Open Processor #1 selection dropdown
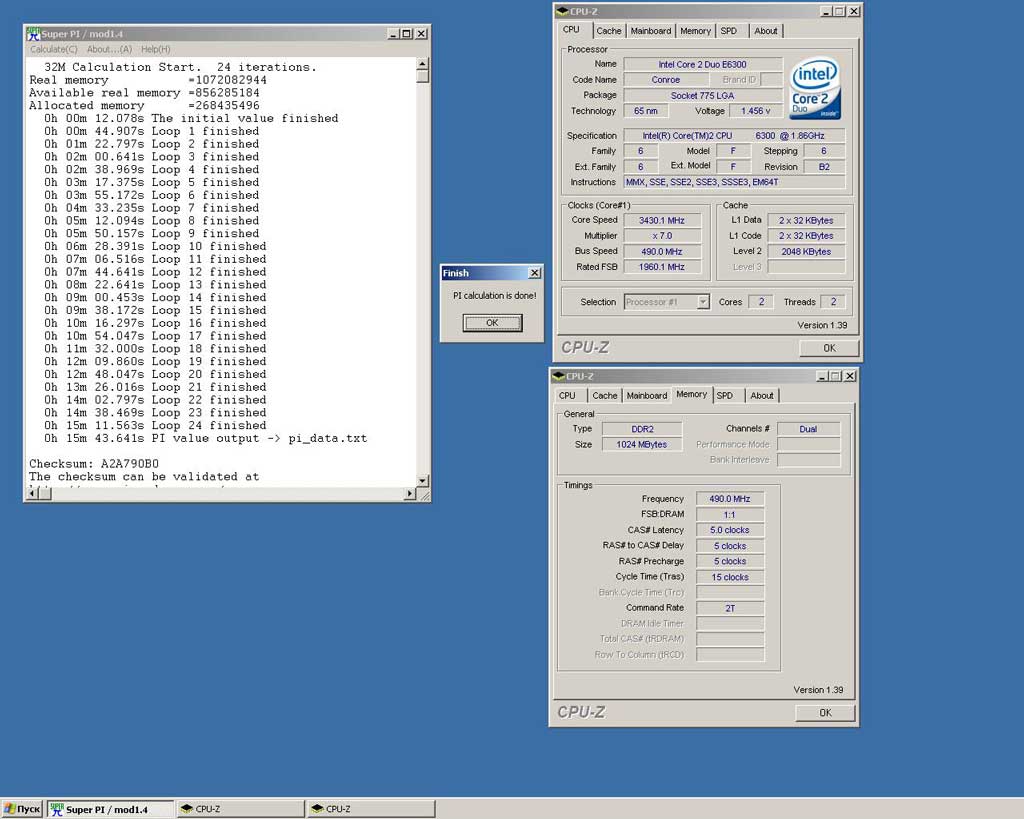The image size is (1024, 819). [x=703, y=302]
